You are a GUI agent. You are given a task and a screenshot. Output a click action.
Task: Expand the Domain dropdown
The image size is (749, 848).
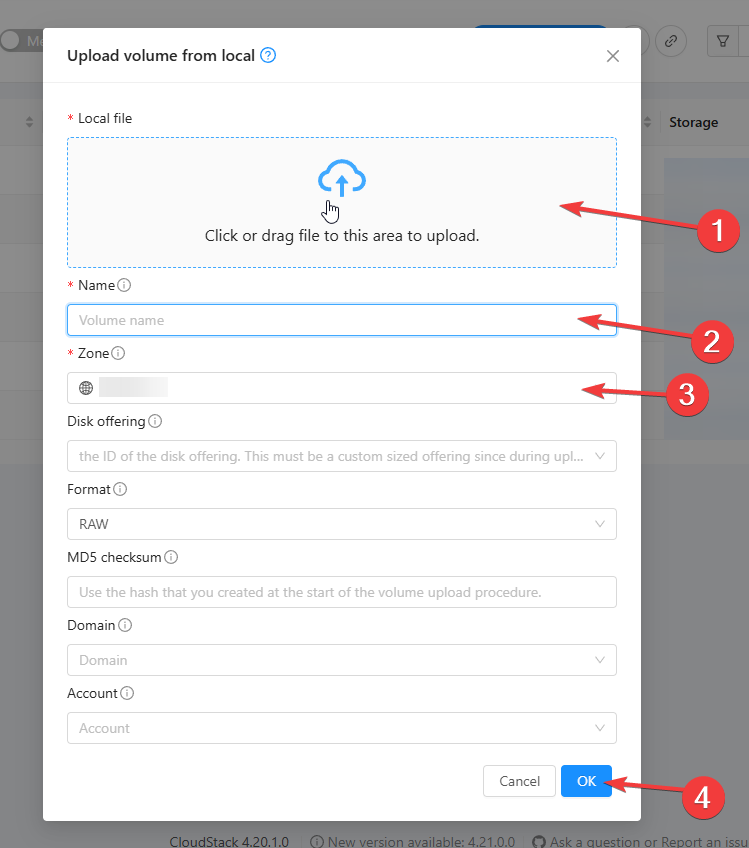tap(340, 660)
